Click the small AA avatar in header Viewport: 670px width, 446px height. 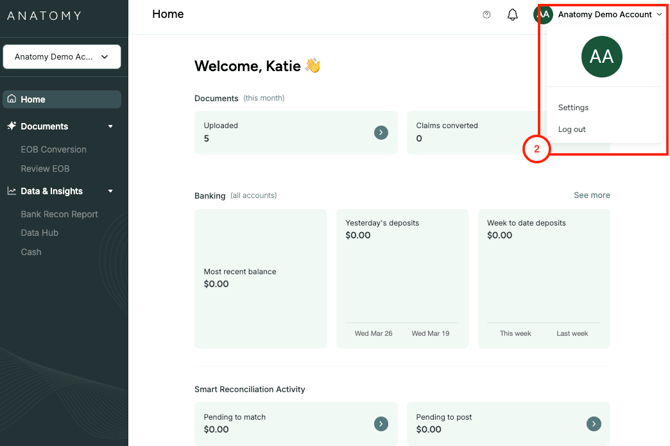tap(543, 15)
